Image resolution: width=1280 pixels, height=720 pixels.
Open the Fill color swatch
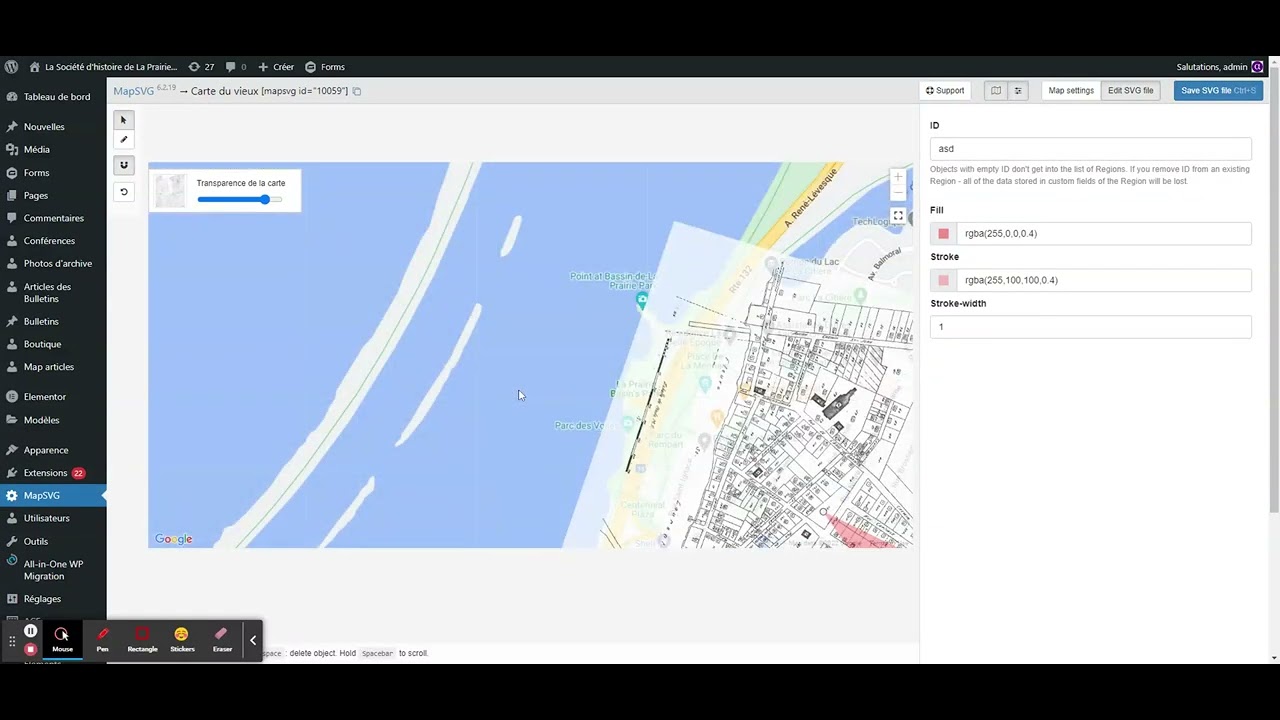pos(943,234)
